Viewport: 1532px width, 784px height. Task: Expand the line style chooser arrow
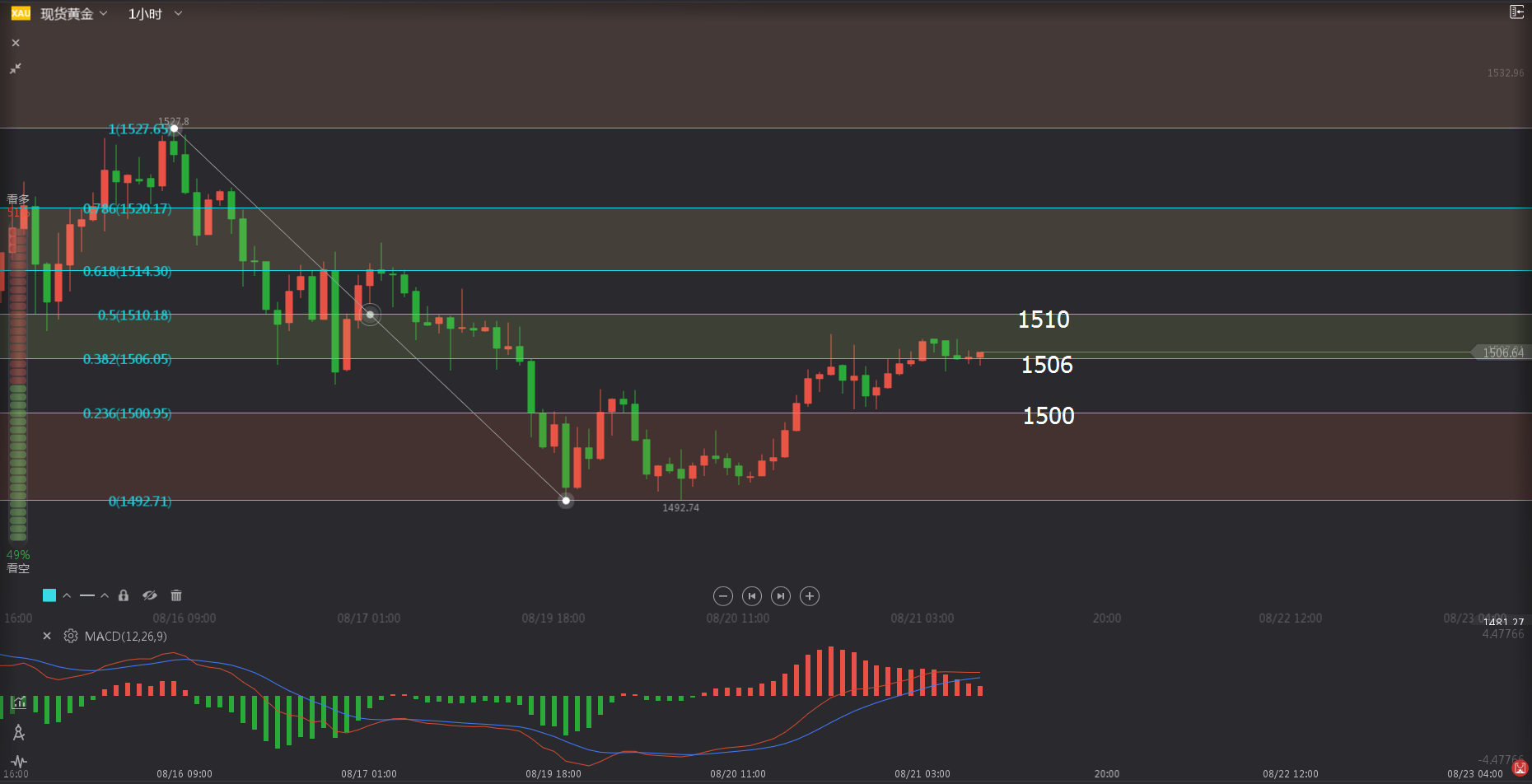click(x=105, y=595)
